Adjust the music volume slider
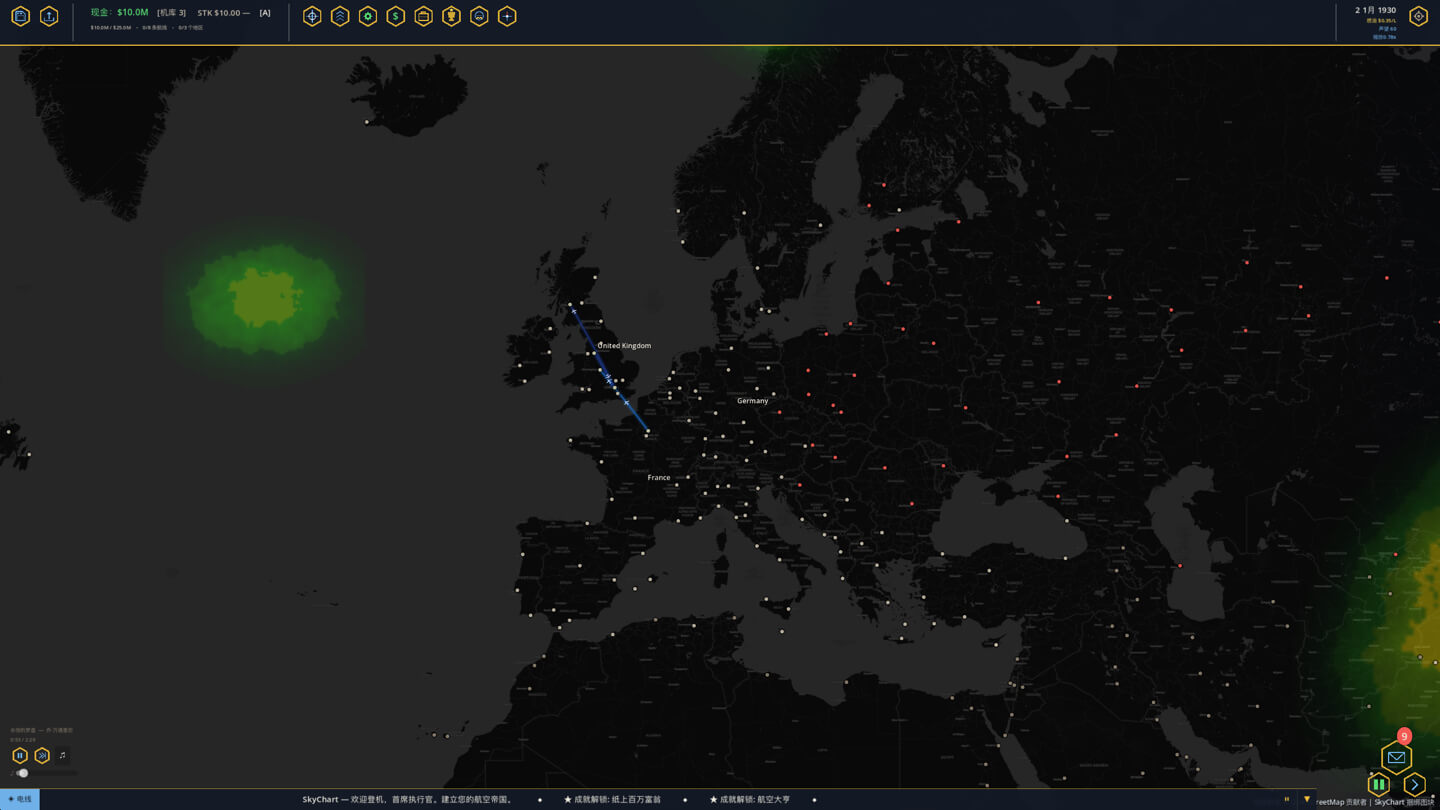This screenshot has width=1440, height=810. 44,773
